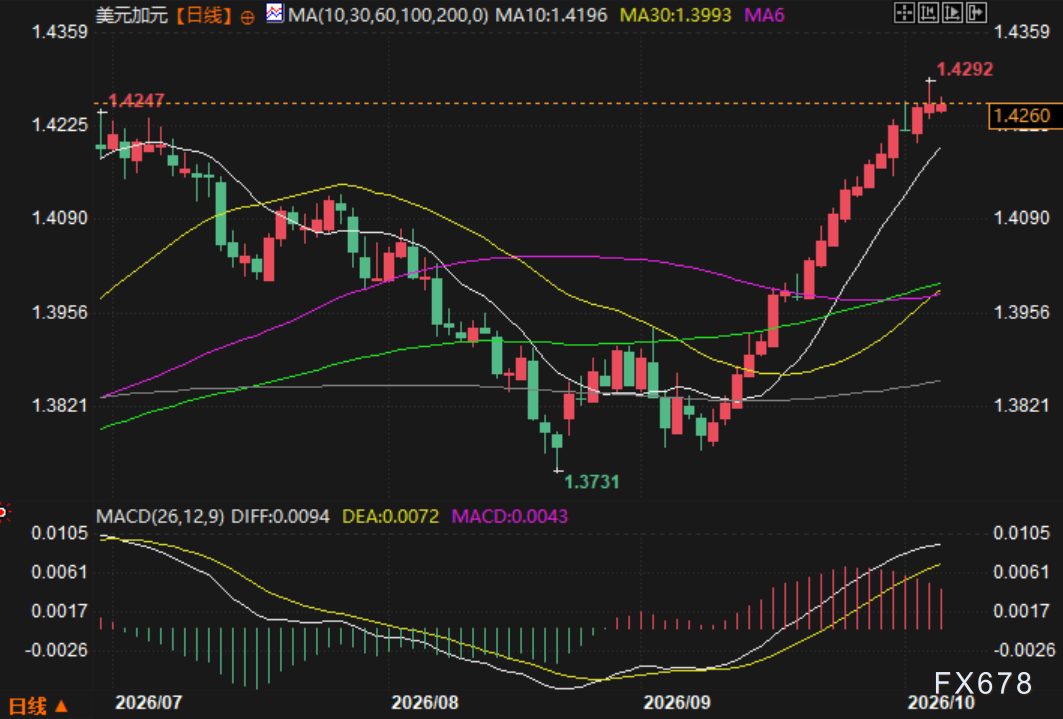This screenshot has height=719, width=1063.
Task: Click the 【日线】 period label in chart title
Action: pyautogui.click(x=204, y=15)
